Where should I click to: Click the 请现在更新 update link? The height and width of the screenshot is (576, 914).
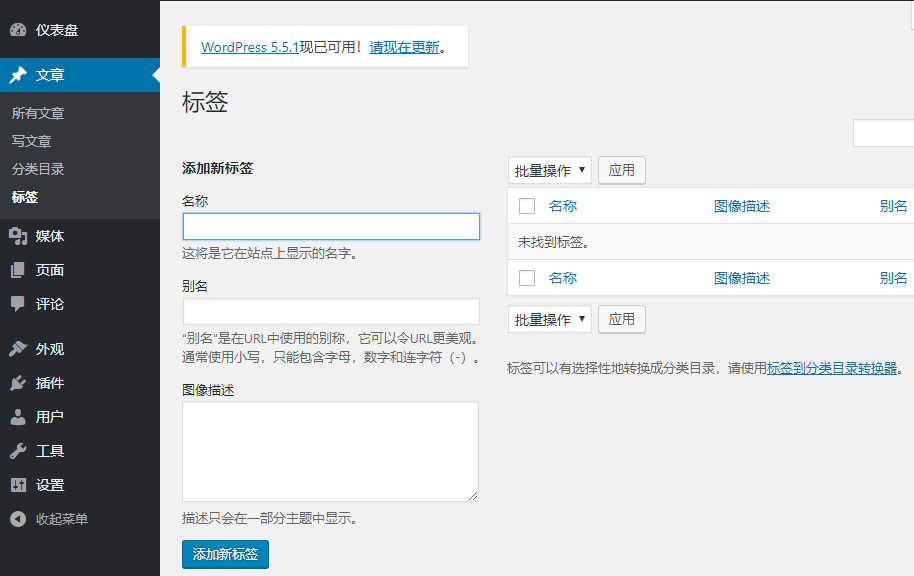[404, 47]
